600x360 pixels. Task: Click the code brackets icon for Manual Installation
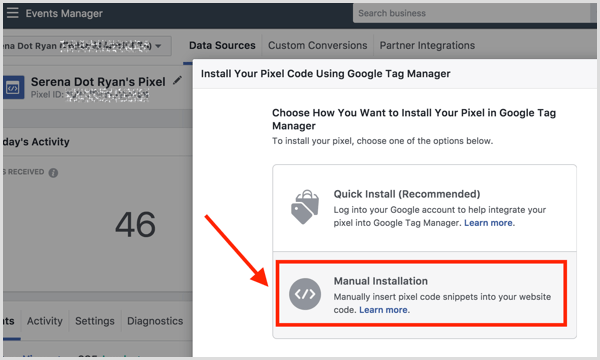point(305,294)
